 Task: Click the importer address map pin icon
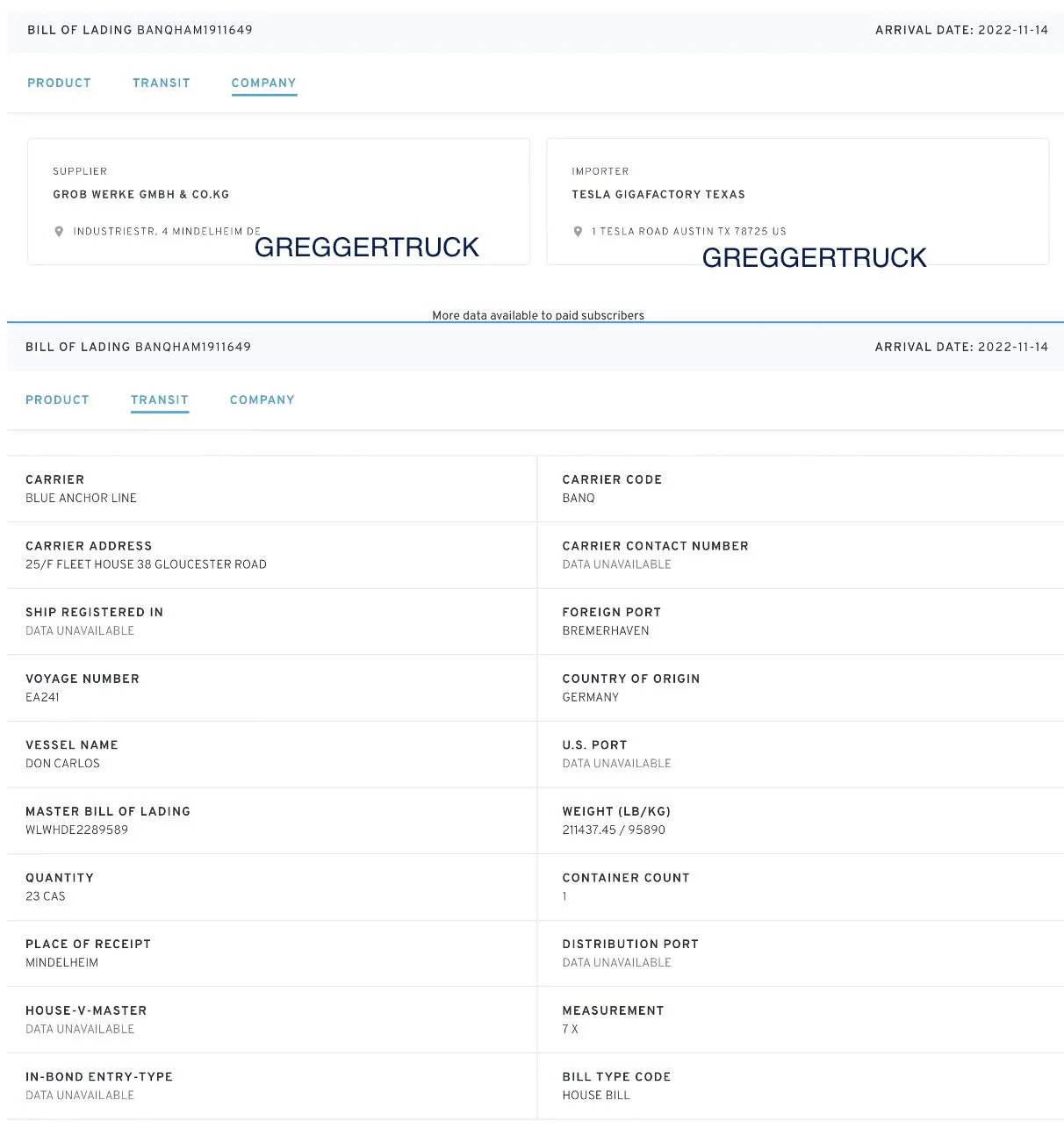578,232
